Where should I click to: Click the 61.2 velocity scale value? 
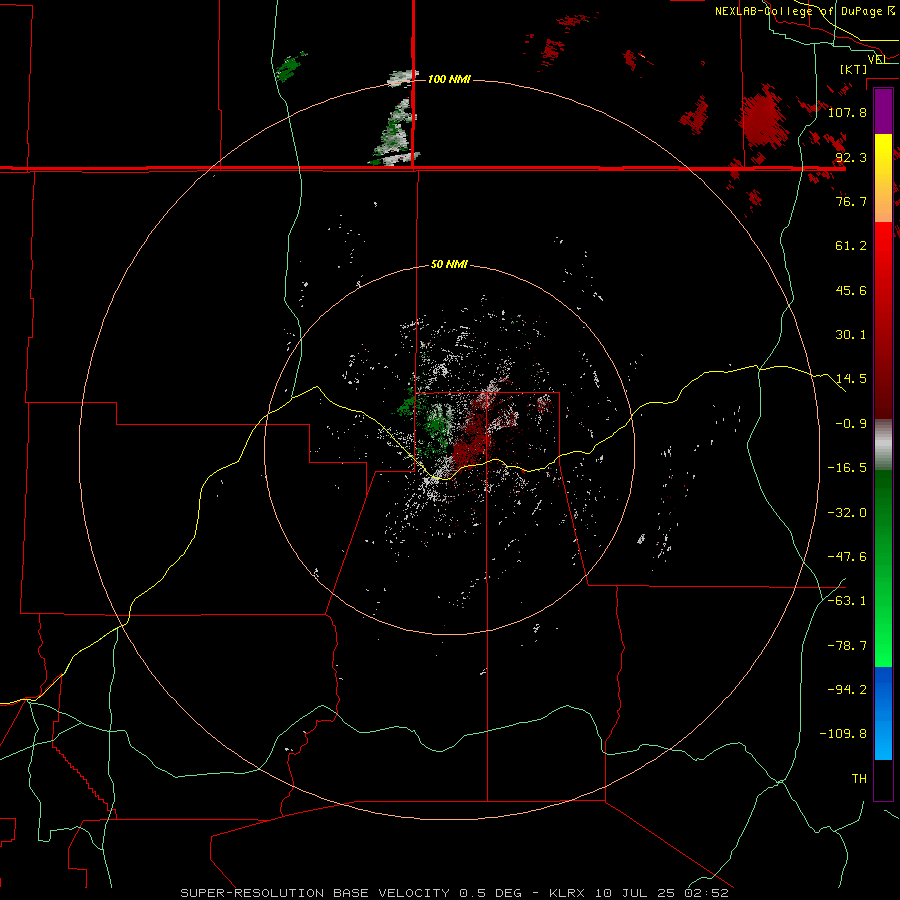click(851, 246)
